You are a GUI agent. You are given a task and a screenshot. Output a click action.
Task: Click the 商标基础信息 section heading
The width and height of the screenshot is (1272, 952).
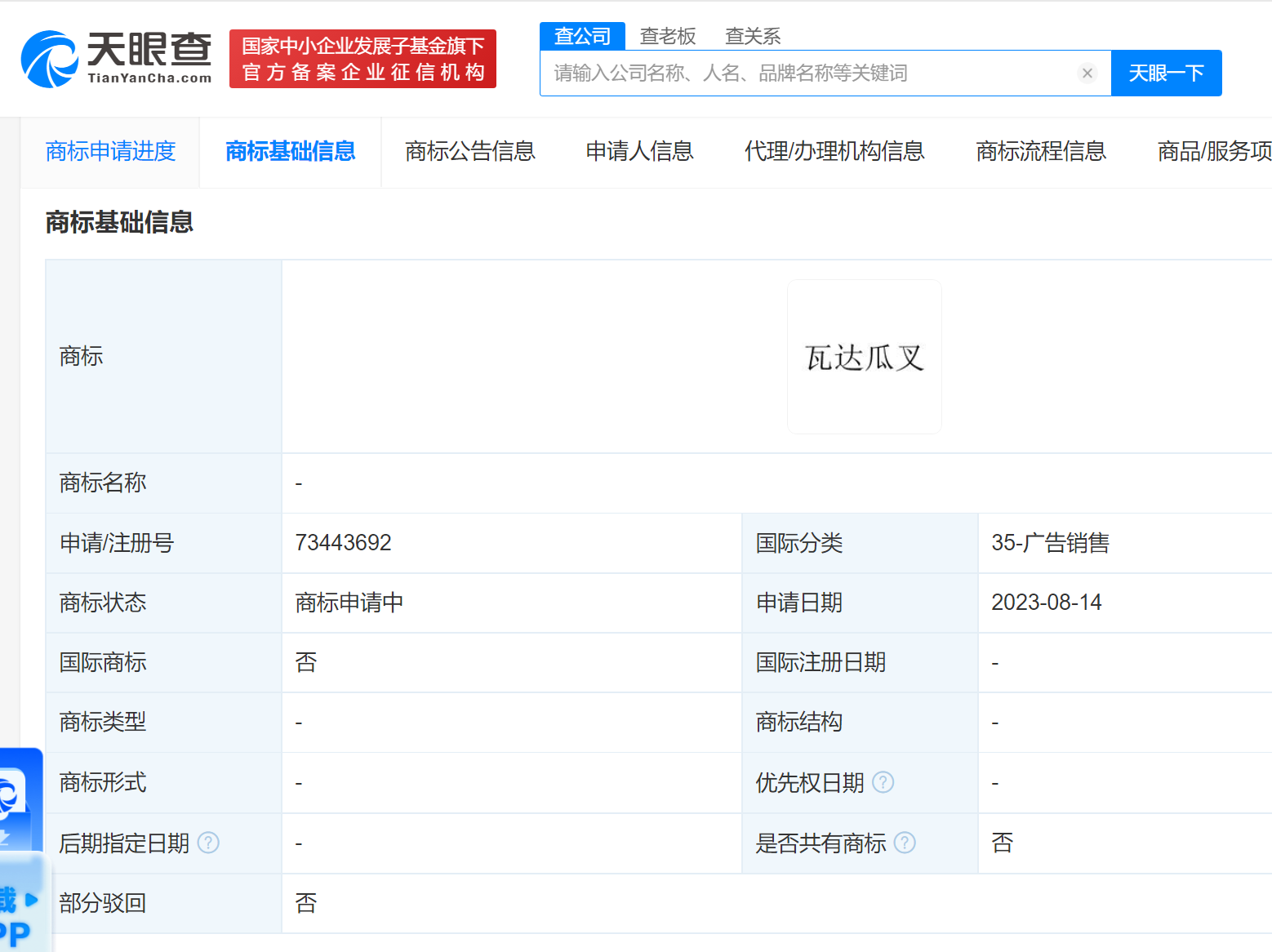[x=119, y=222]
